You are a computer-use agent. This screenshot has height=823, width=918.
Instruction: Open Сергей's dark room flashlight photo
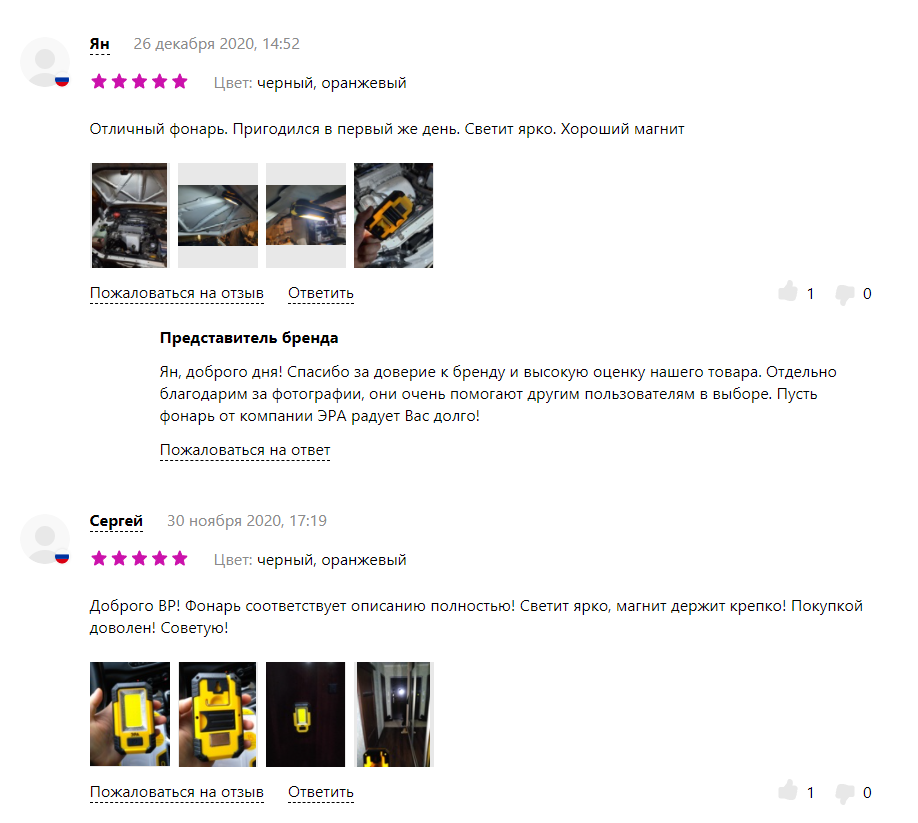(x=306, y=714)
